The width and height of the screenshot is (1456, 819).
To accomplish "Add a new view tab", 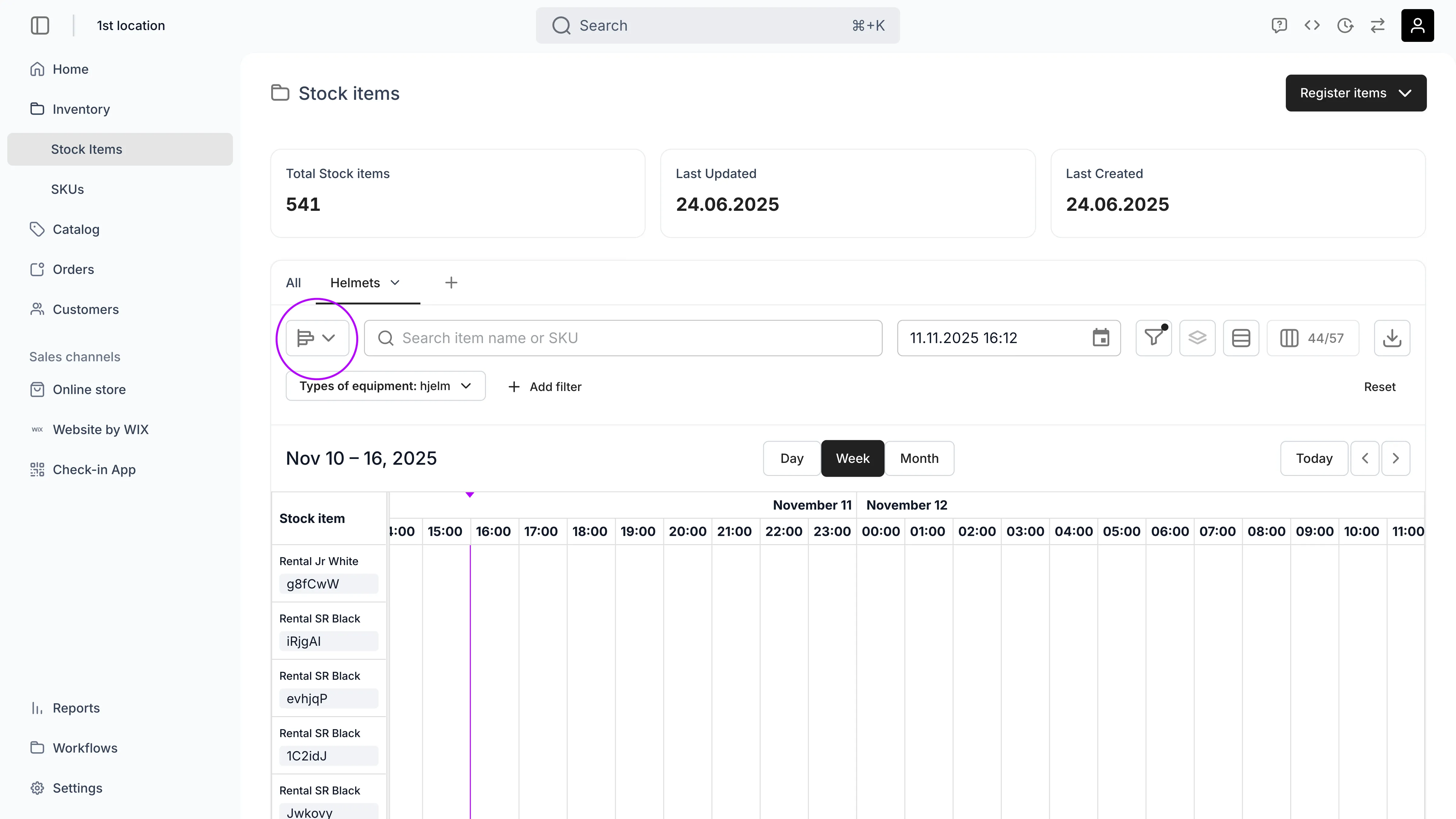I will click(451, 283).
